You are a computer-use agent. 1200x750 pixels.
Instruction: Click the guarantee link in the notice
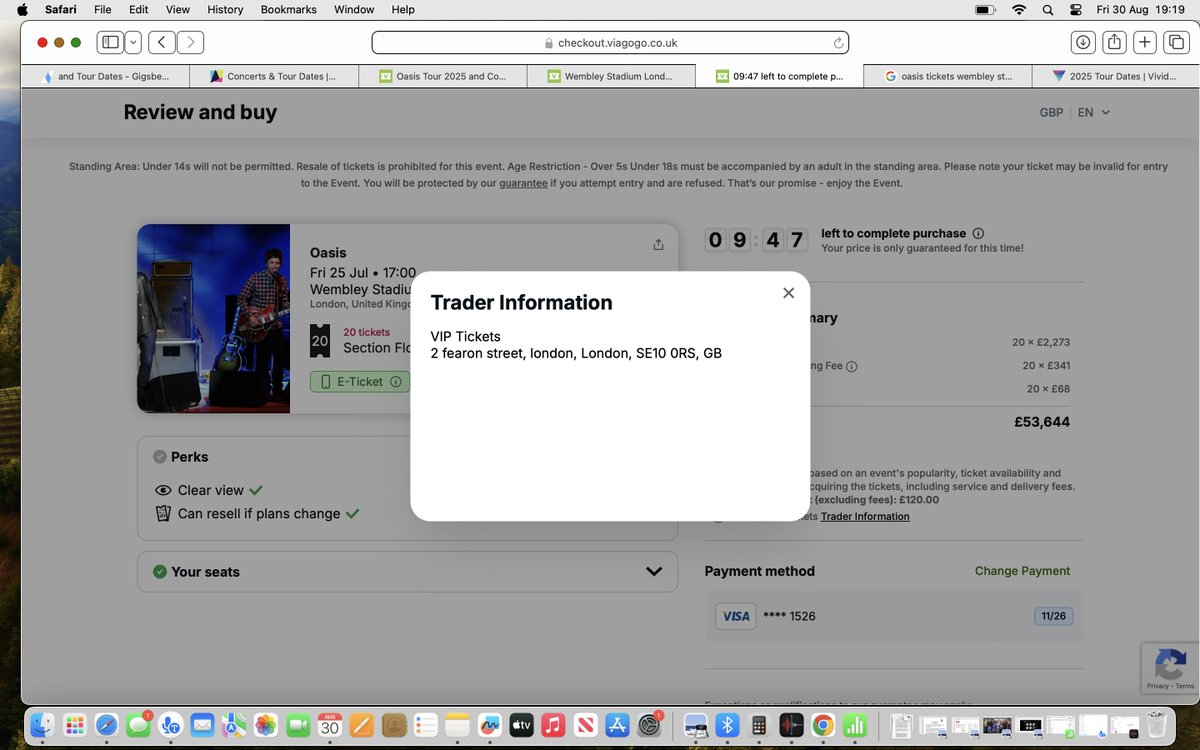[523, 183]
